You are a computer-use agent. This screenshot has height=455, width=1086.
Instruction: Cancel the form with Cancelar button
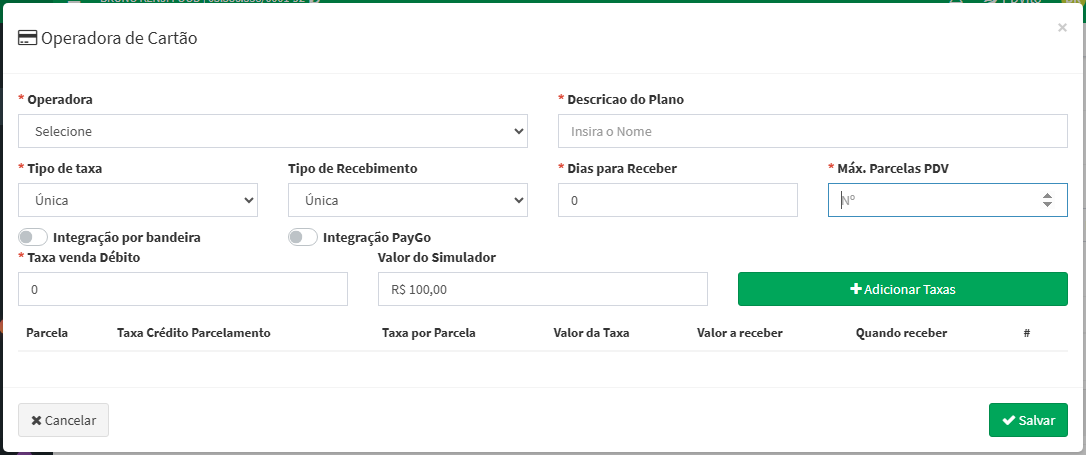(x=63, y=420)
